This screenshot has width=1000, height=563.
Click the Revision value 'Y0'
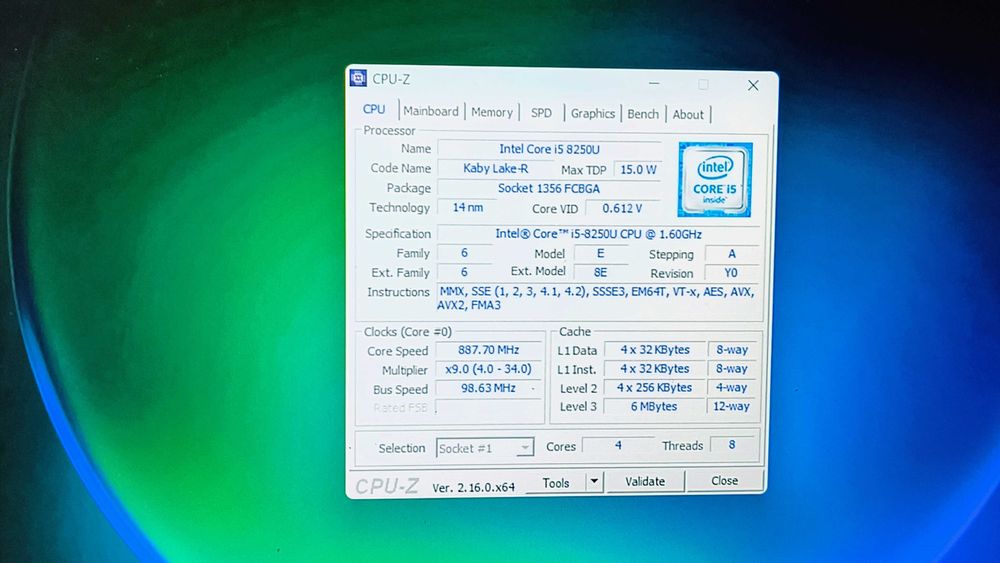pos(731,273)
